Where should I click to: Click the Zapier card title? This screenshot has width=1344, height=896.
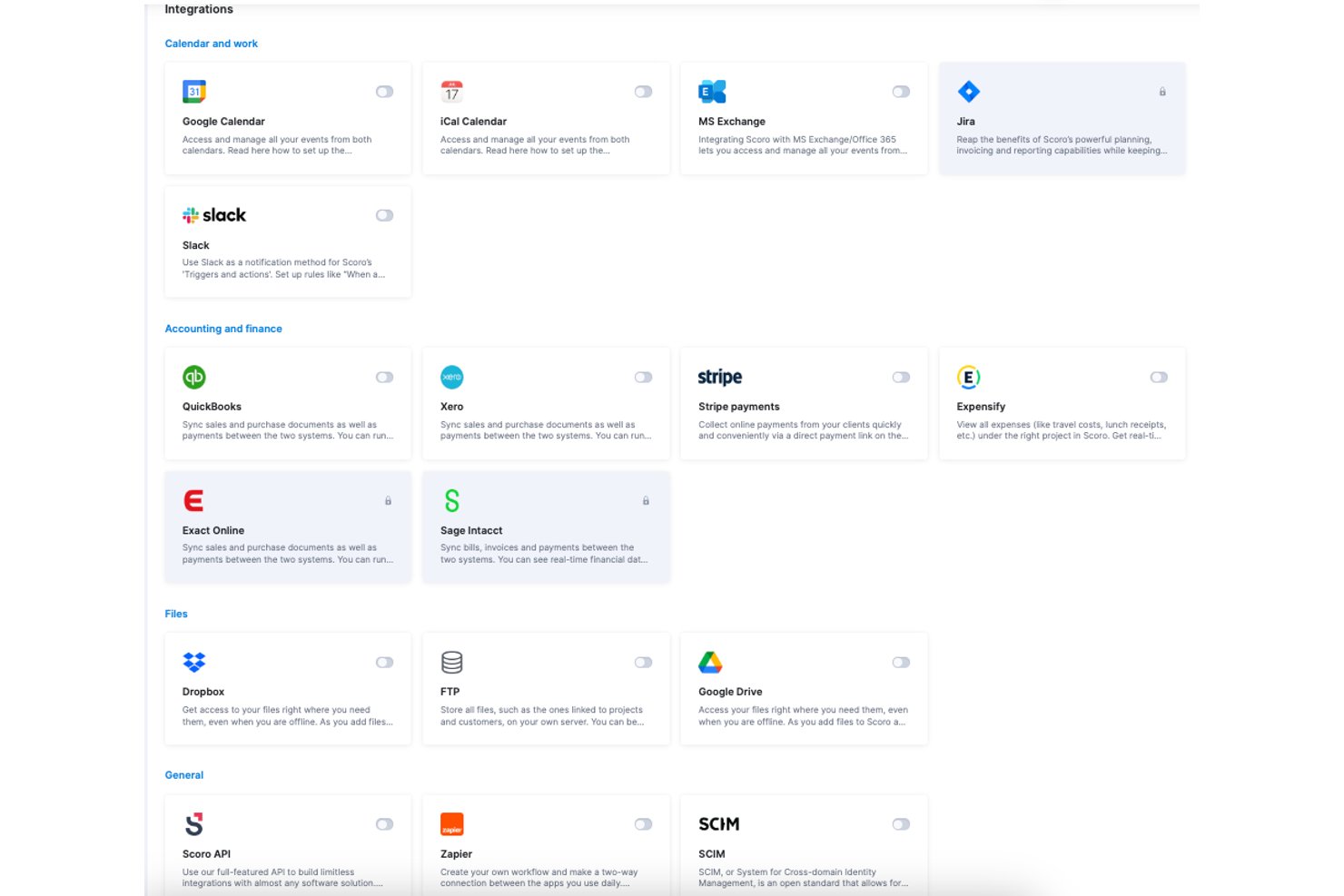click(456, 854)
